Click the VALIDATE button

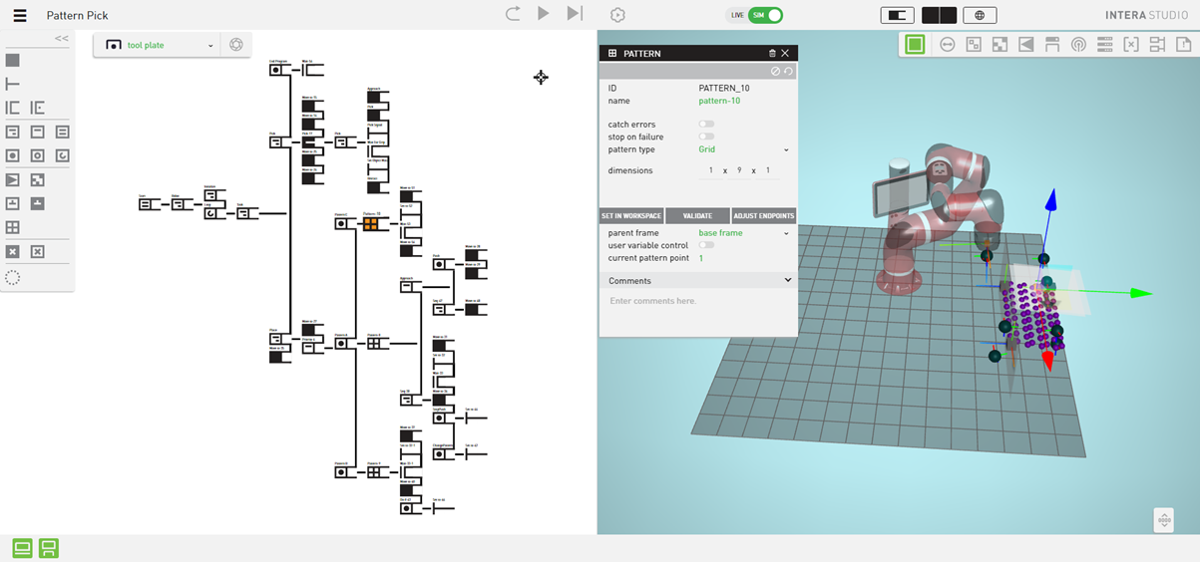pos(697,216)
